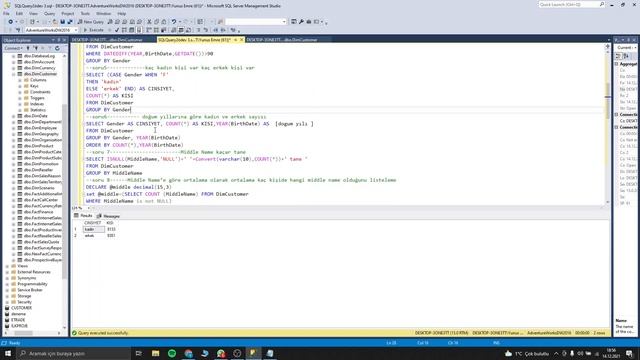Open the Window menu
Viewport: 640px width, 360px height.
click(x=103, y=13)
